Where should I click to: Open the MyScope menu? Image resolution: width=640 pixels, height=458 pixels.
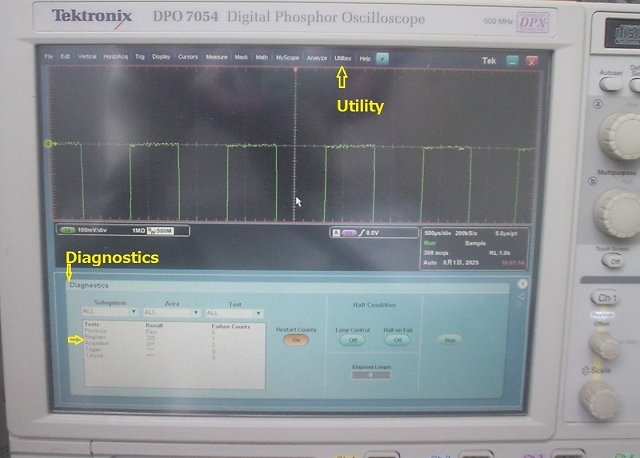[x=287, y=58]
